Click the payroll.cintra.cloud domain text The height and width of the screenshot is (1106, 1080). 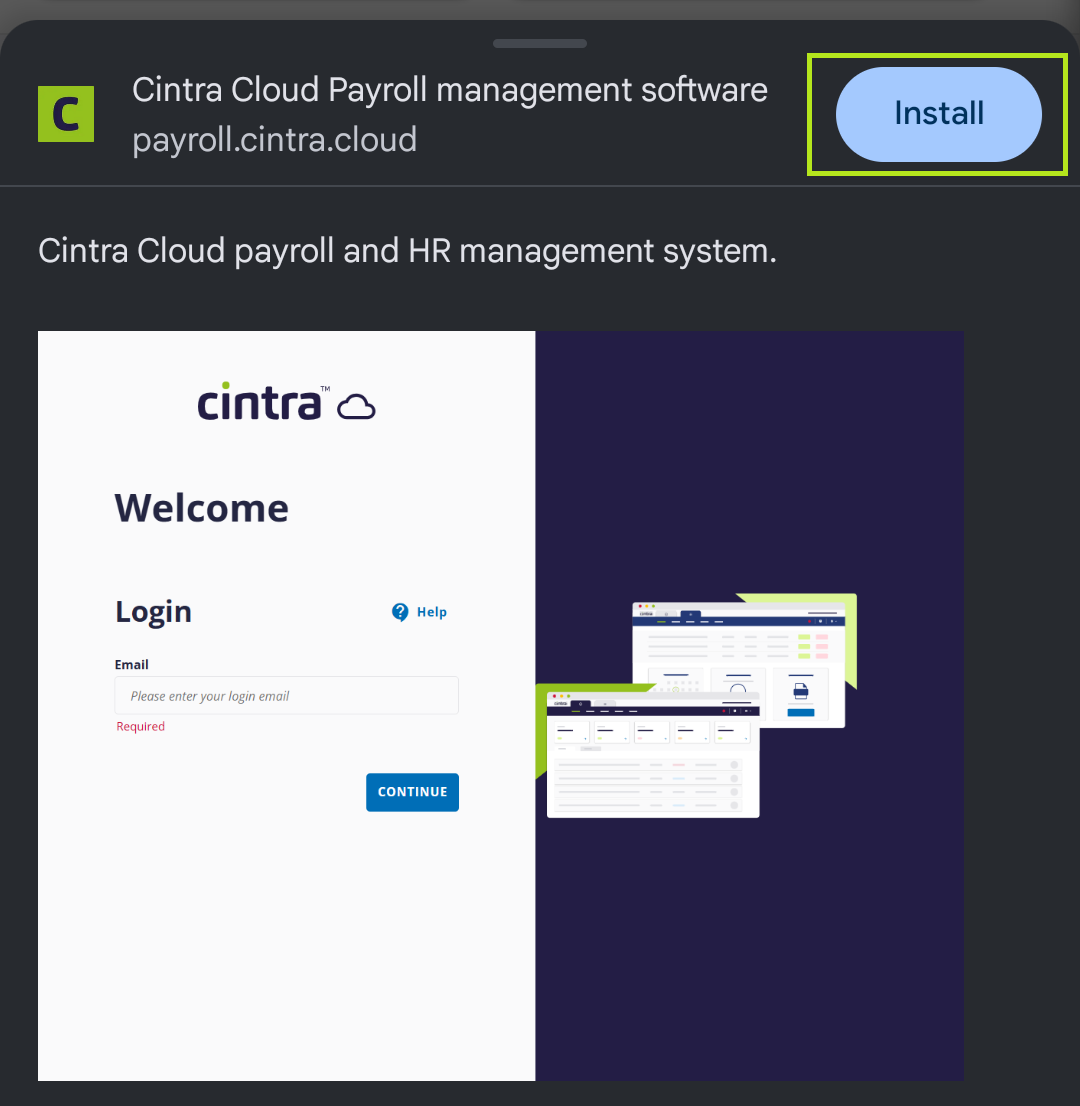tap(274, 140)
